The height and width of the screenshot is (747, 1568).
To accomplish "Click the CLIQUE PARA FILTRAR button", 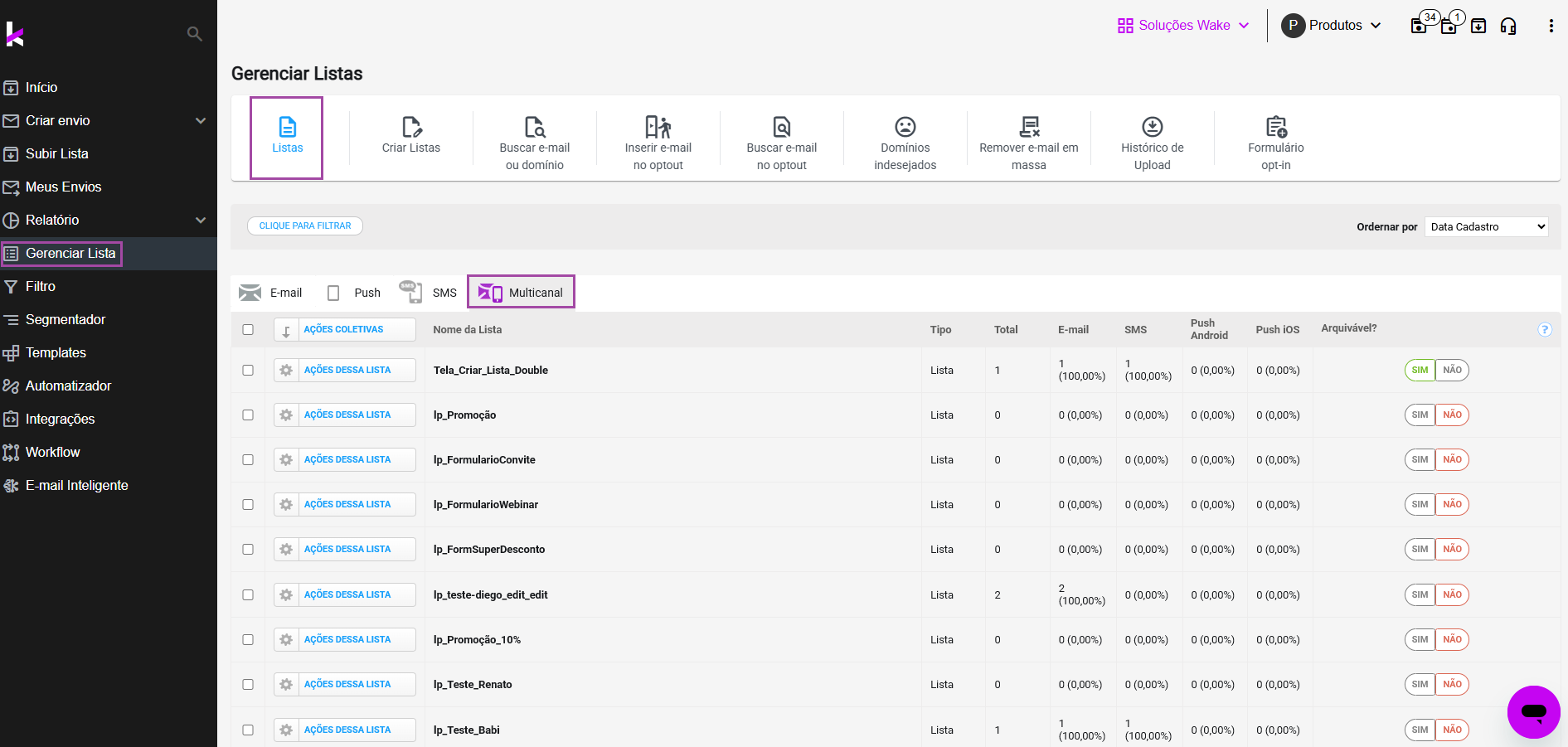I will coord(305,226).
